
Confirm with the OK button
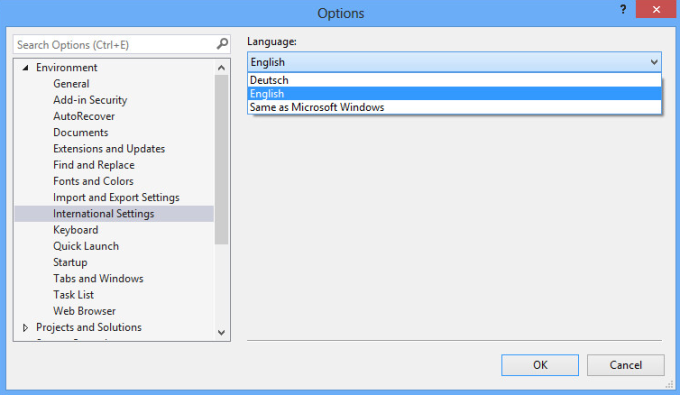point(540,365)
